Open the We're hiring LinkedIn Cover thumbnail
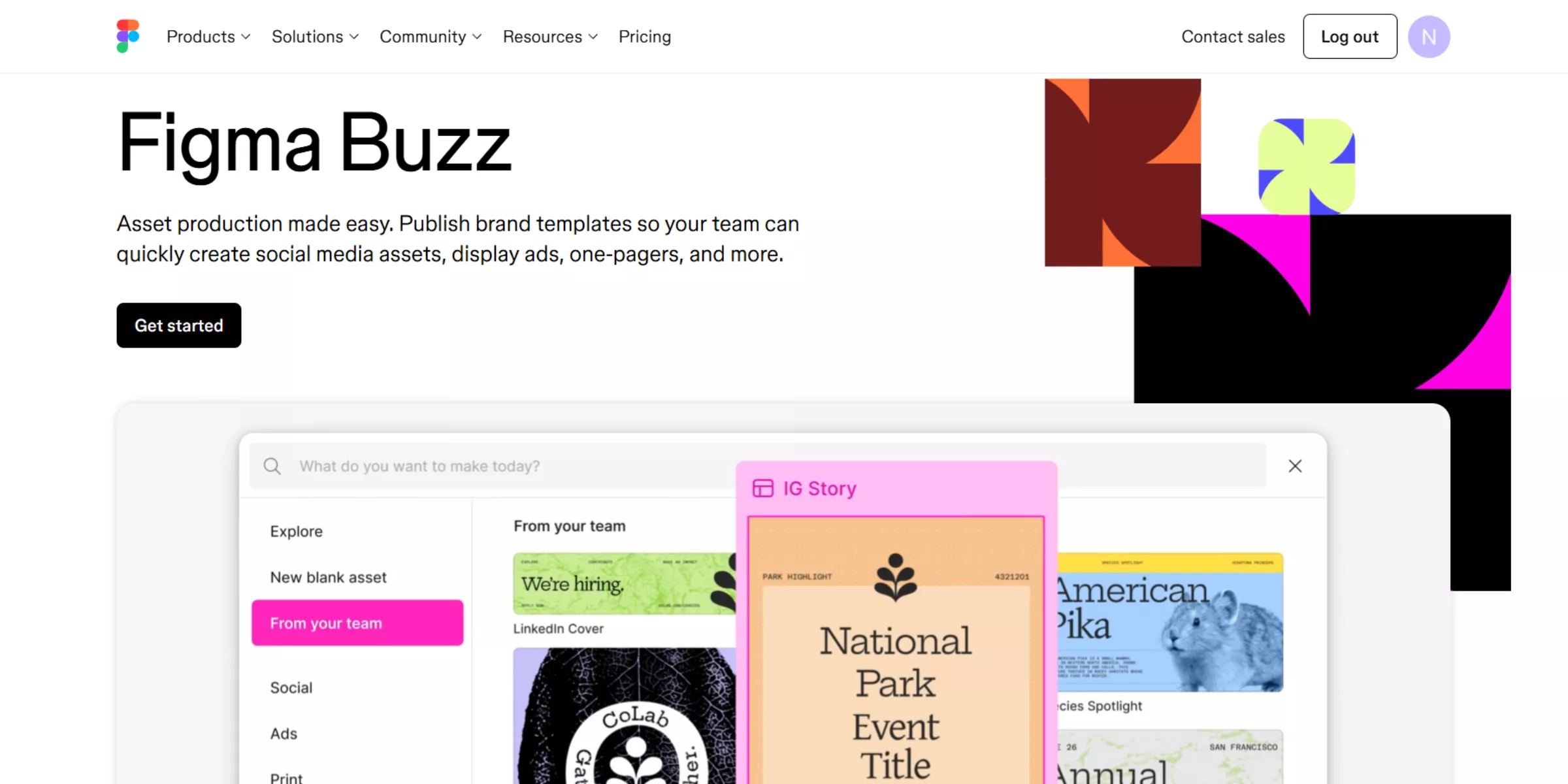 [x=624, y=583]
